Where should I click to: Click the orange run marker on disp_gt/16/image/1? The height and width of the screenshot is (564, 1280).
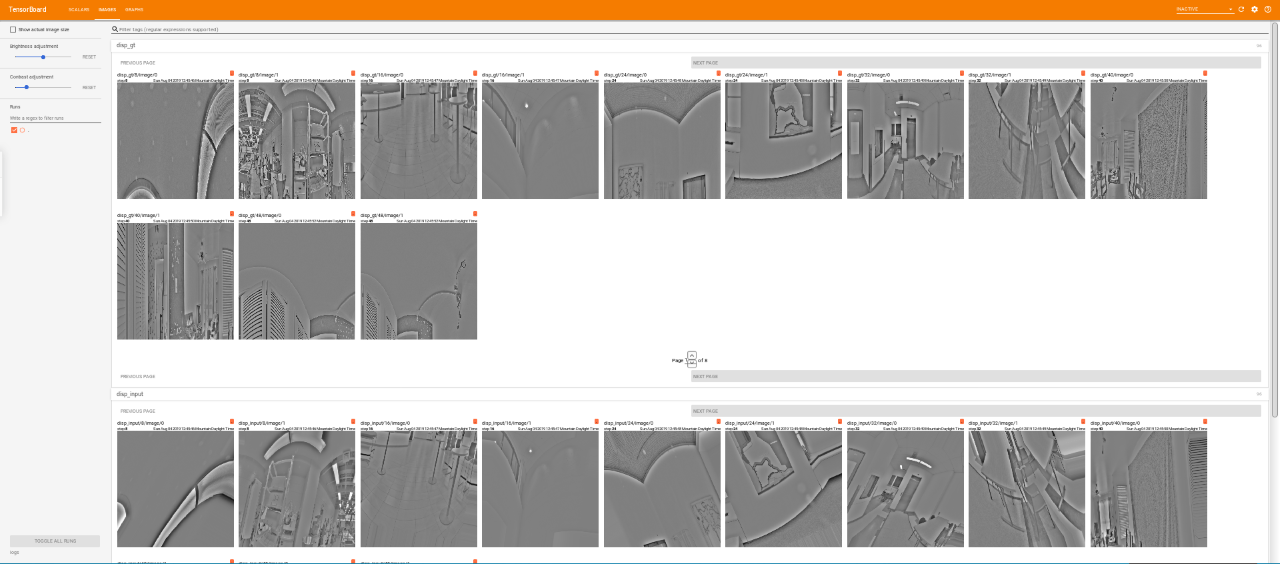(597, 73)
